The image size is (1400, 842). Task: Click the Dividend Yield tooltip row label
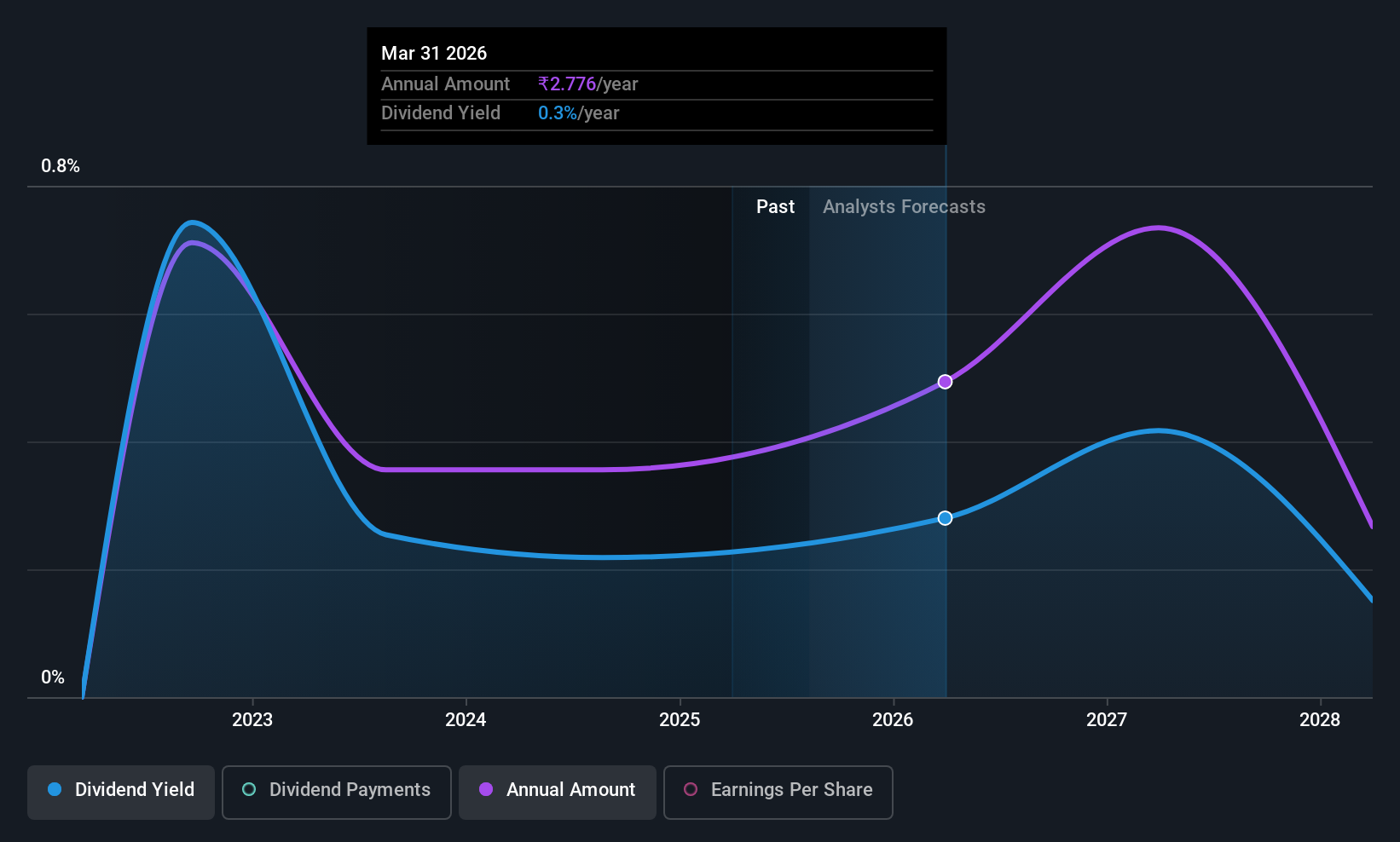pos(441,113)
